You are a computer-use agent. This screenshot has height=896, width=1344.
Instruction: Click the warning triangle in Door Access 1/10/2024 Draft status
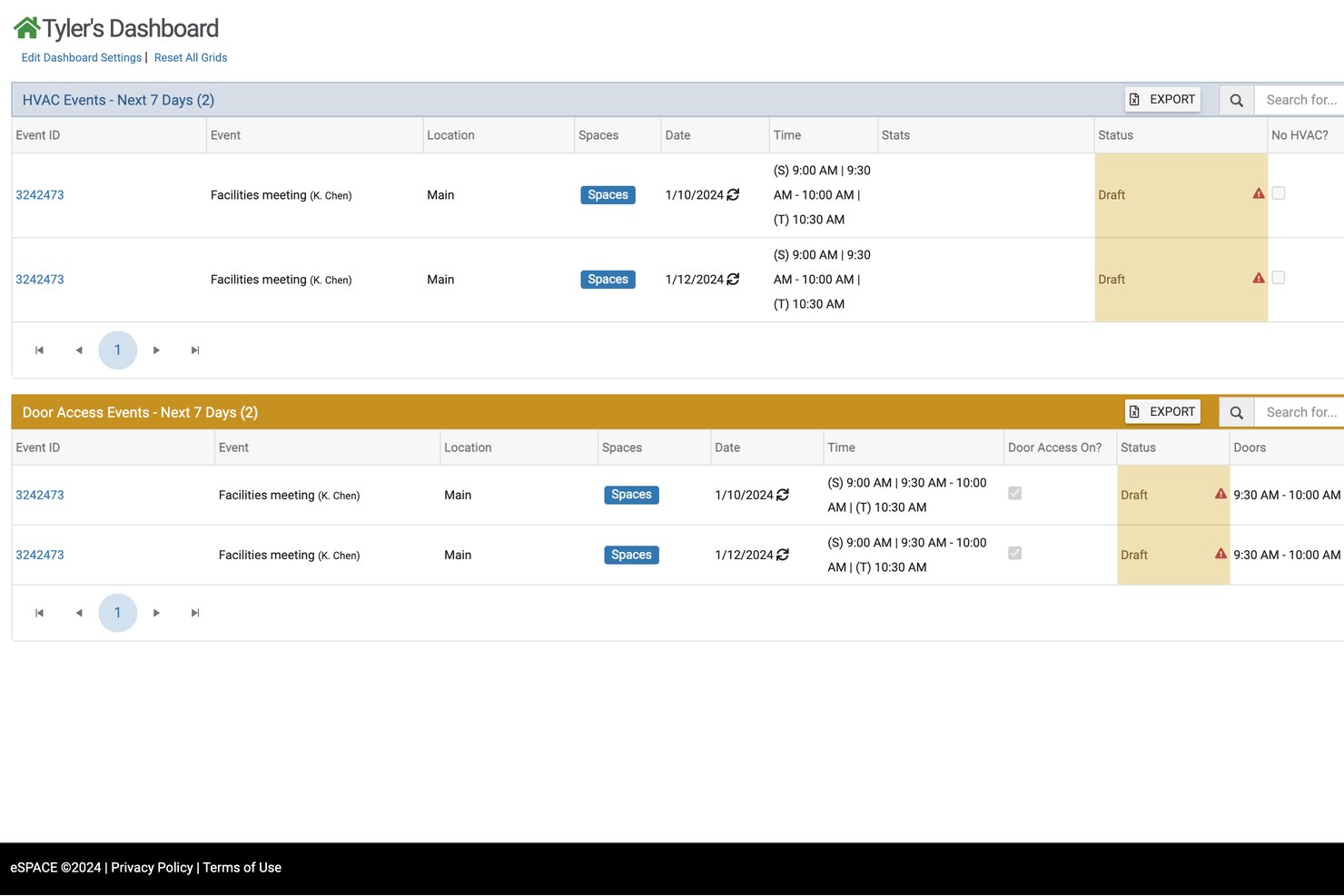click(1220, 494)
